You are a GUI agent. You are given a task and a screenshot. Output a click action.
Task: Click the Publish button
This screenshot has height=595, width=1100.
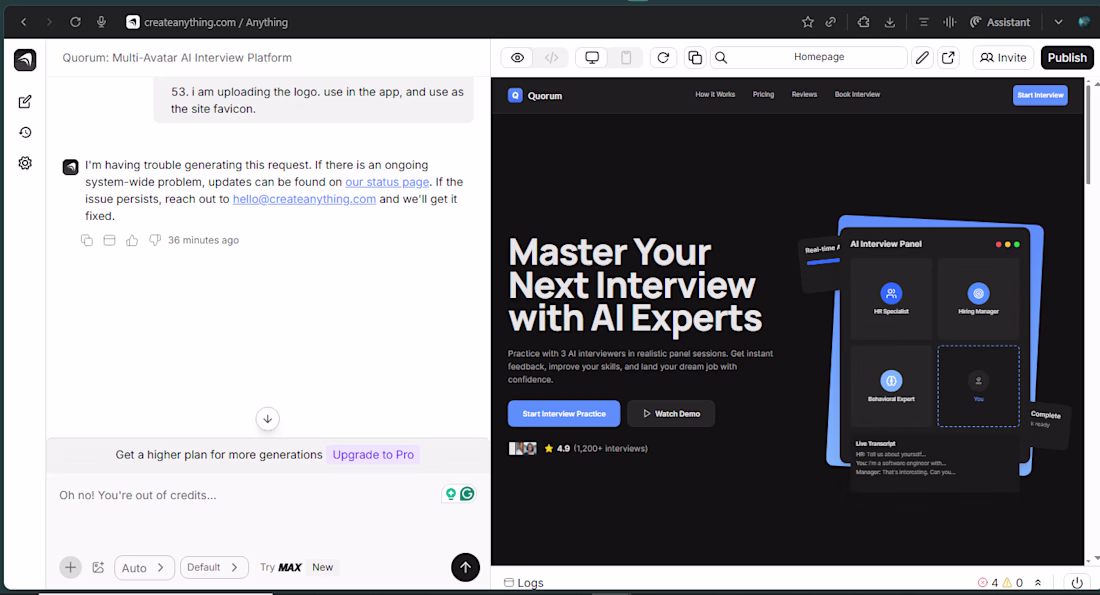1067,58
